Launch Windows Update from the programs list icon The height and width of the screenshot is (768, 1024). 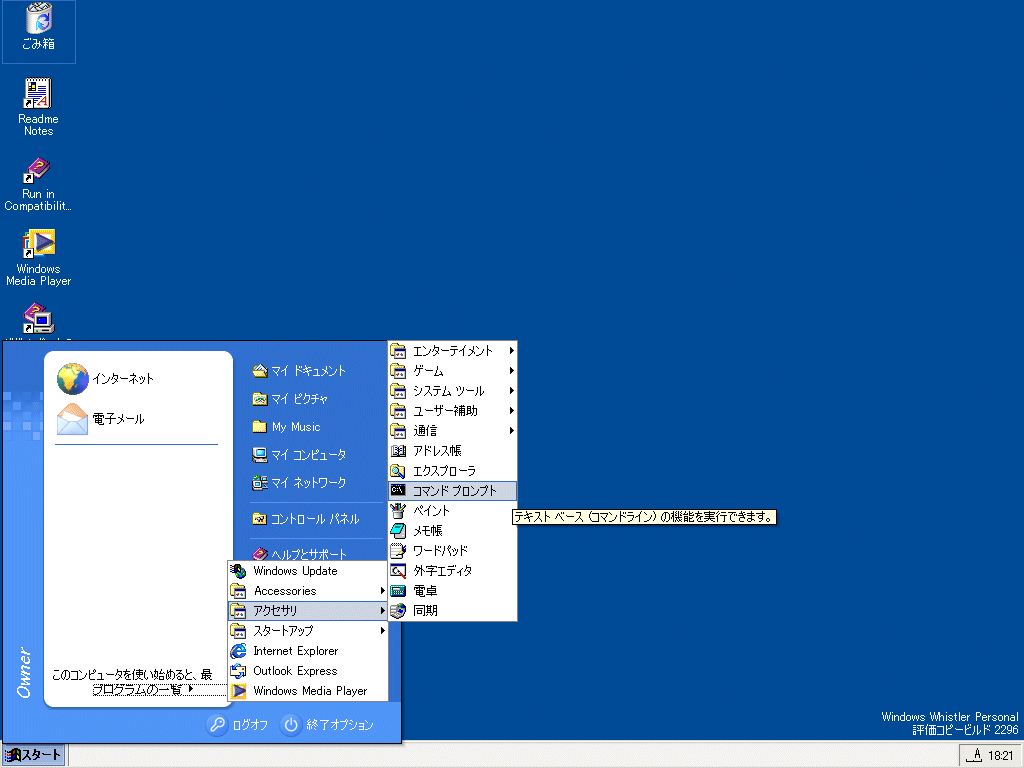[238, 571]
